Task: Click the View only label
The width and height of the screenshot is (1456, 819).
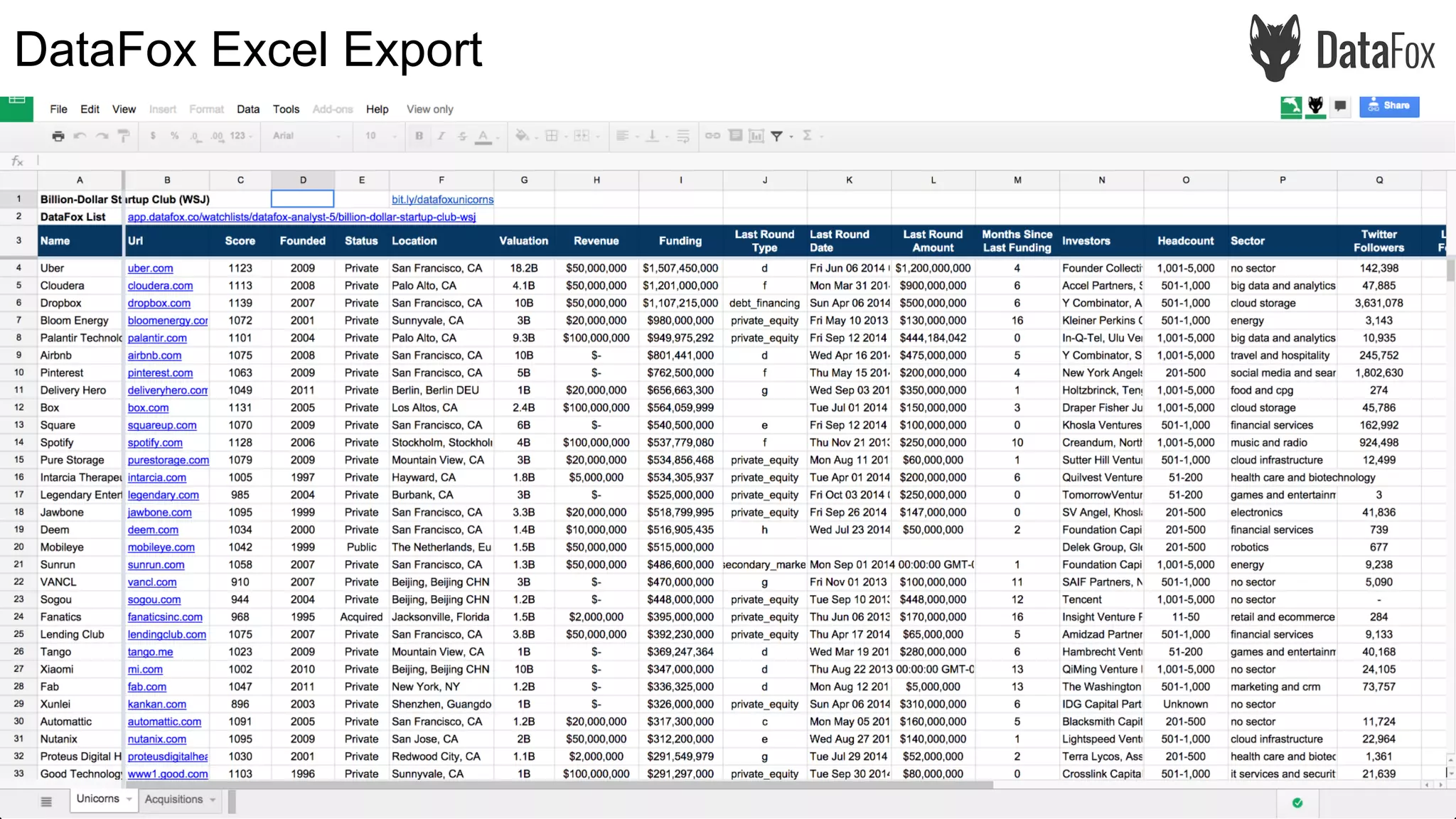Action: click(429, 109)
